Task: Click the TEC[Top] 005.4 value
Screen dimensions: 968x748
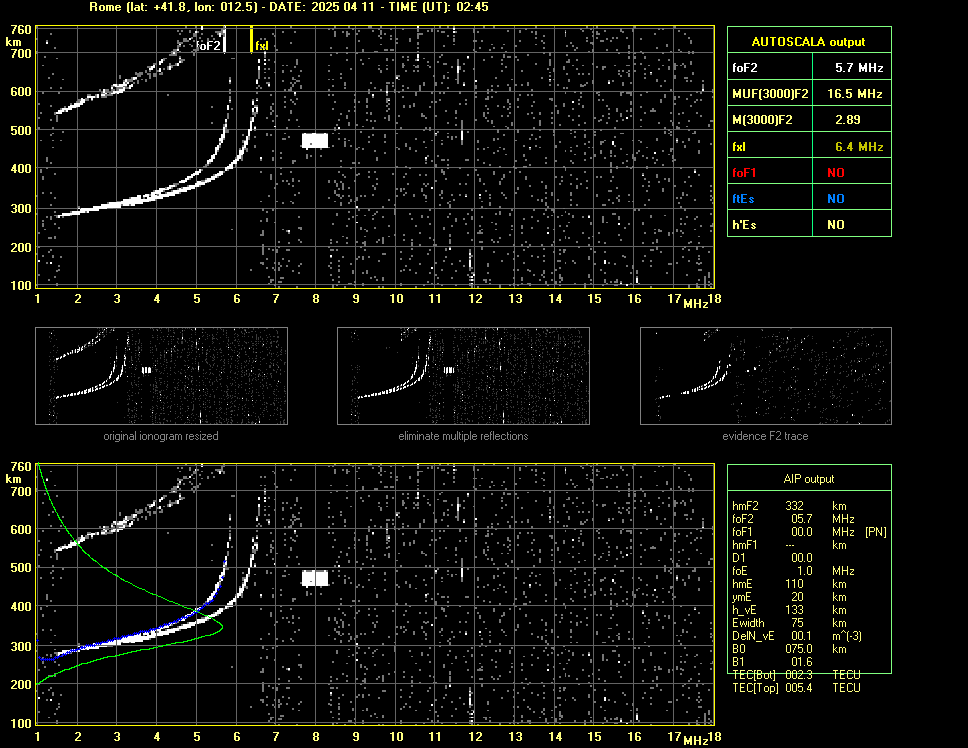Action: coord(799,688)
